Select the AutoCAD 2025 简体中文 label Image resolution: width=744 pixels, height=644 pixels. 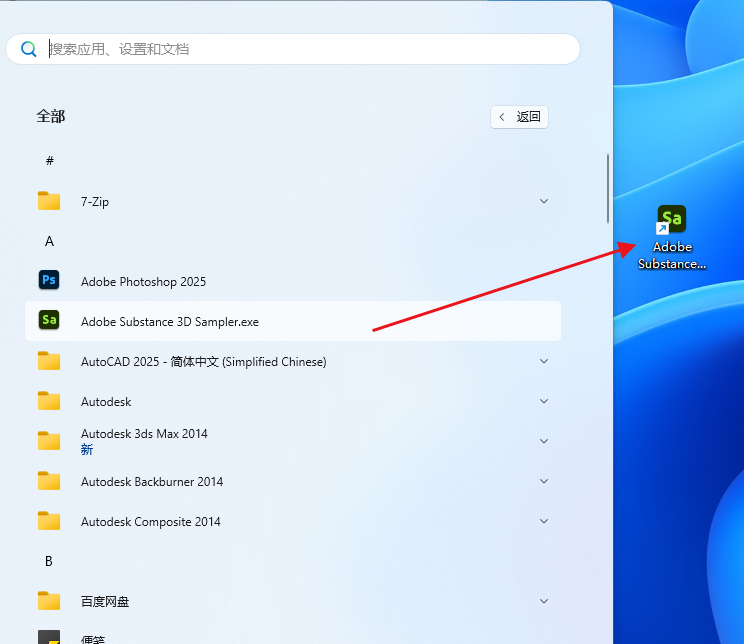(x=204, y=362)
